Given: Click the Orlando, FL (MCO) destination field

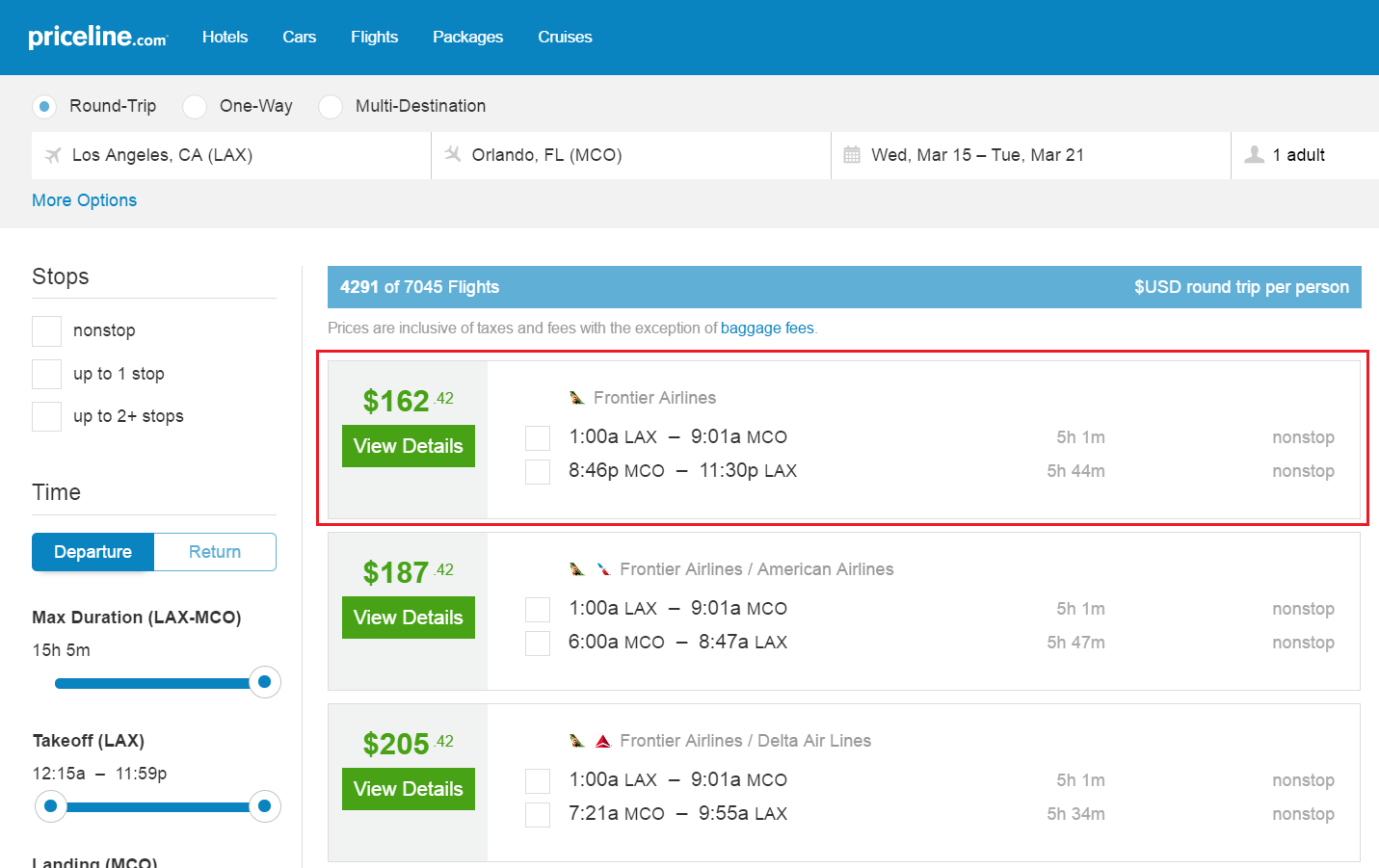Looking at the screenshot, I should click(x=631, y=155).
